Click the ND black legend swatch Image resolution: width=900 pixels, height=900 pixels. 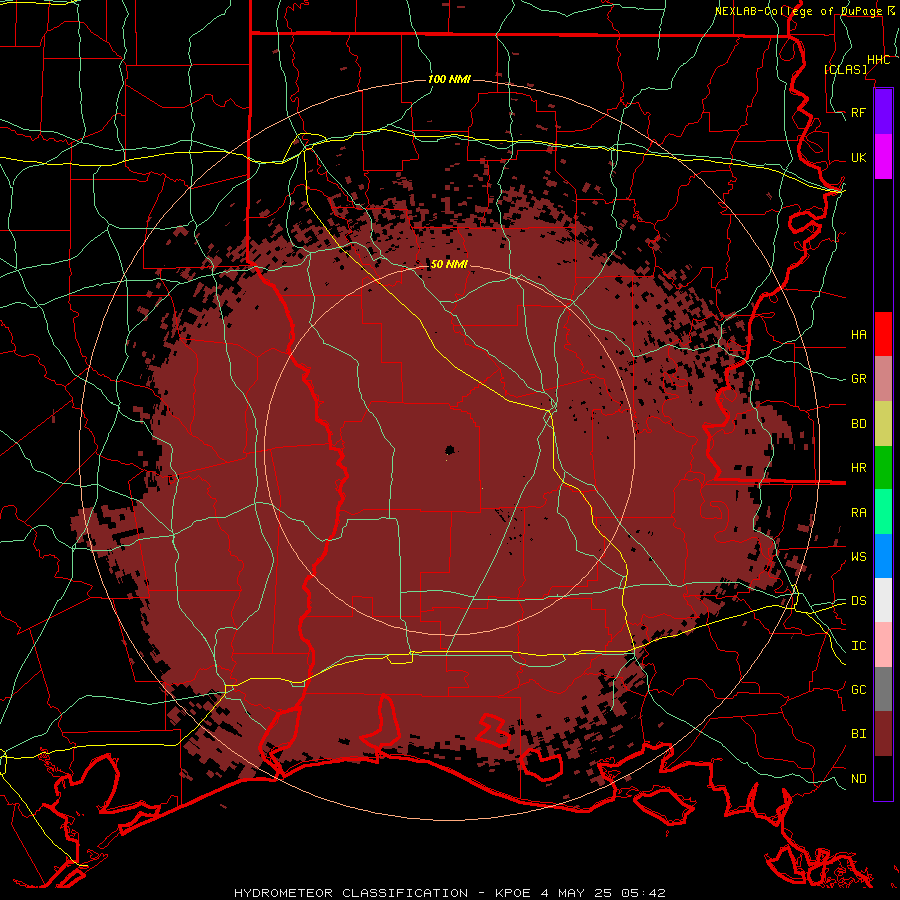(883, 778)
